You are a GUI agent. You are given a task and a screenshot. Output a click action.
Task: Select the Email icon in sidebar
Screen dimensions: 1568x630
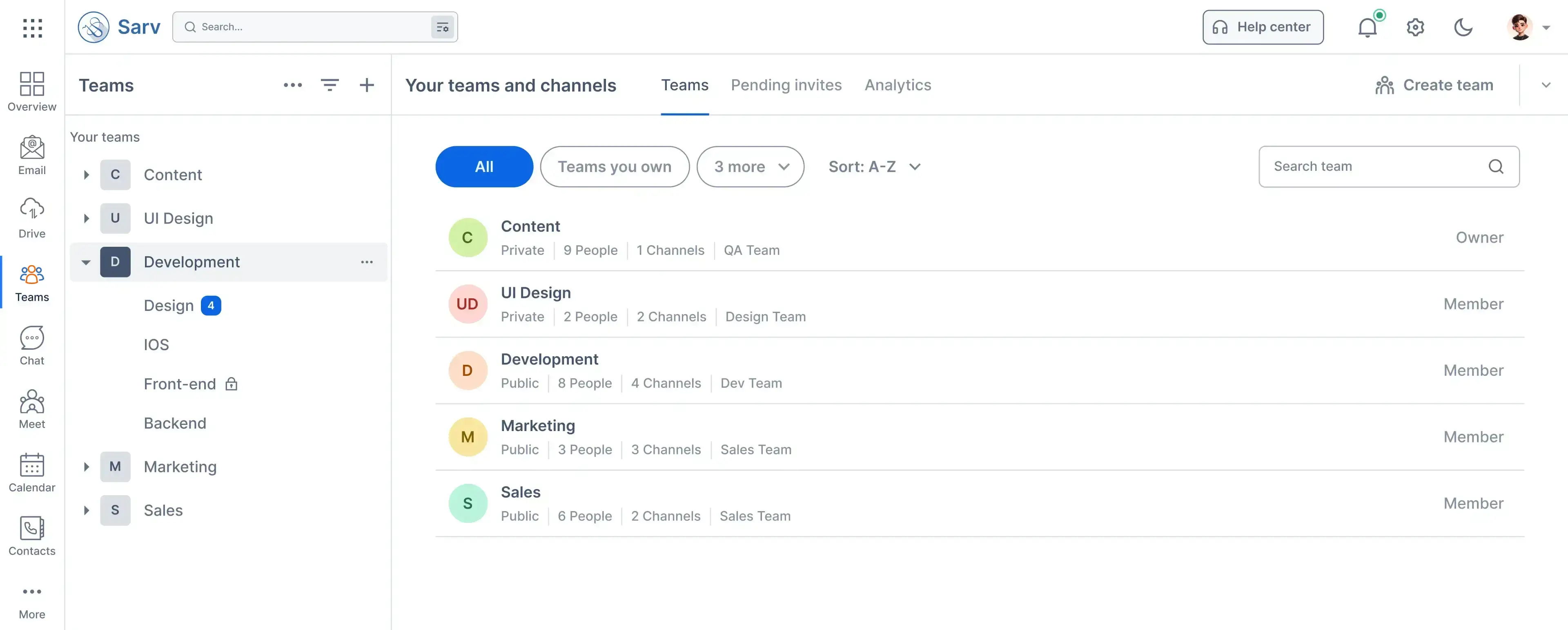click(x=32, y=154)
